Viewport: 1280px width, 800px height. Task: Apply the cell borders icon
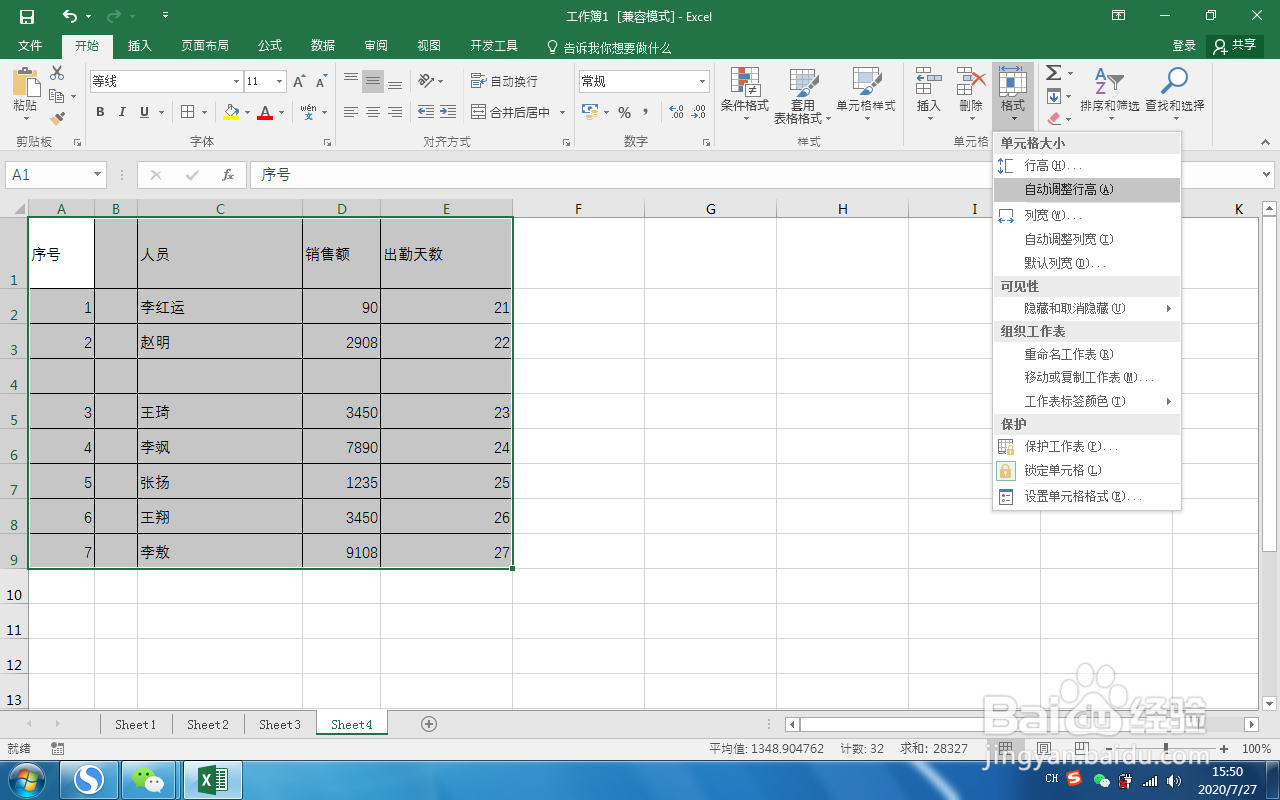[x=187, y=112]
